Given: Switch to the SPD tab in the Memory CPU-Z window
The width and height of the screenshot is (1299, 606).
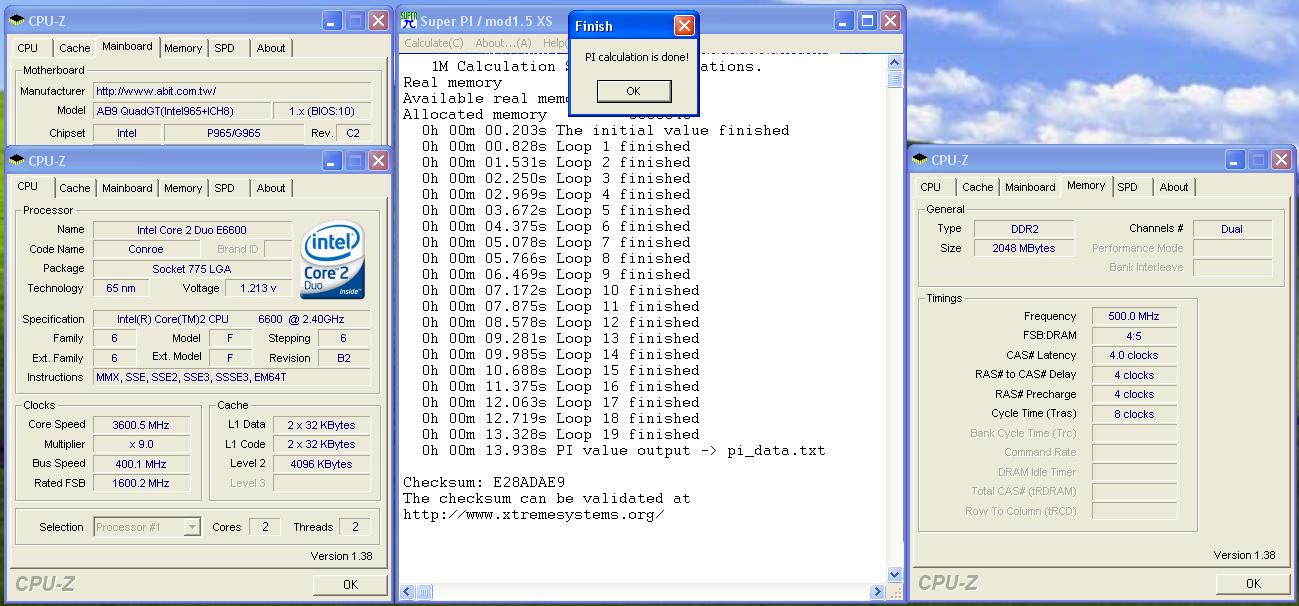Looking at the screenshot, I should pos(1128,187).
